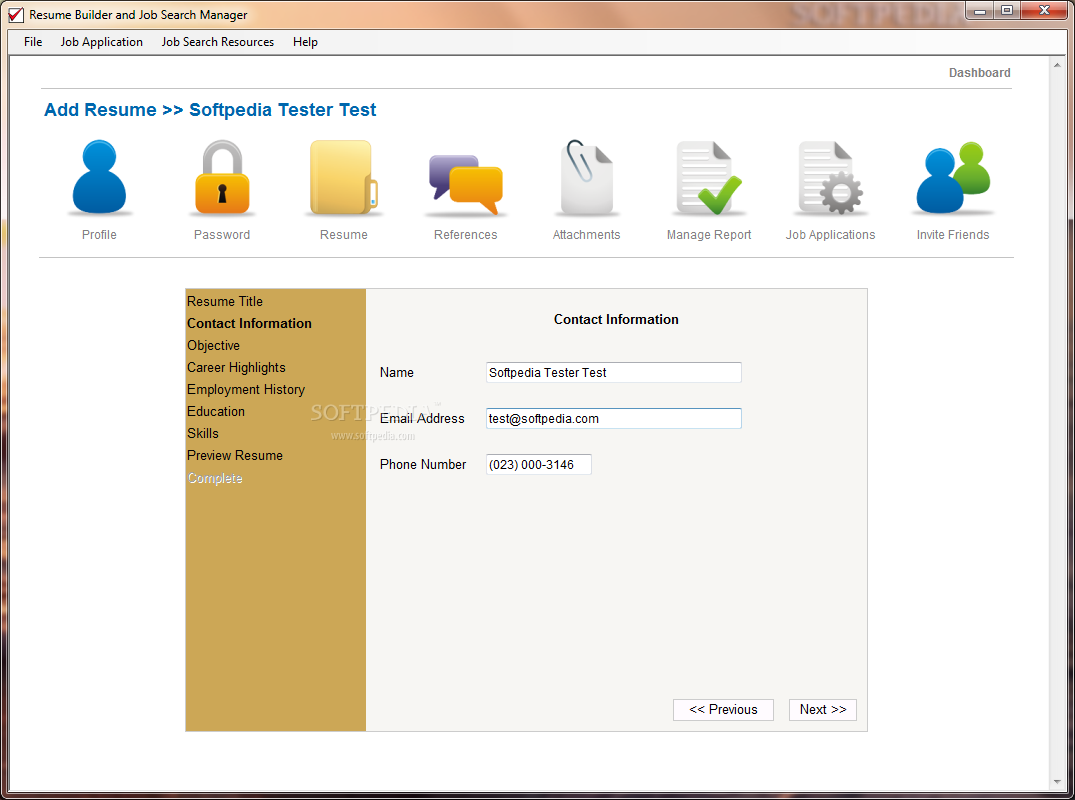
Task: Open the Job Search Resources menu
Action: (217, 42)
